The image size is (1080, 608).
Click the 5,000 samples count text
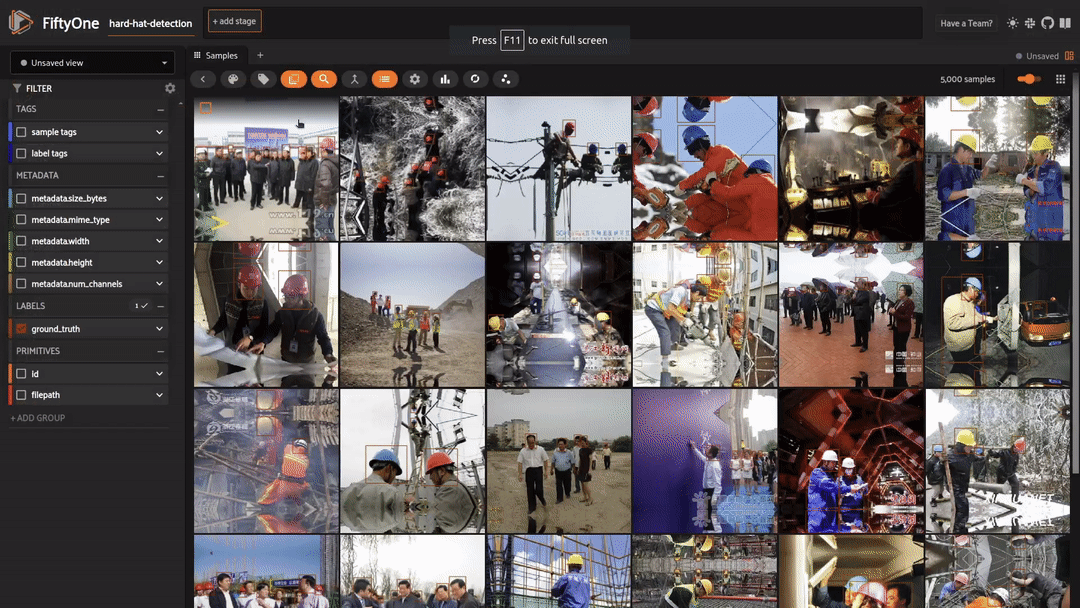967,79
